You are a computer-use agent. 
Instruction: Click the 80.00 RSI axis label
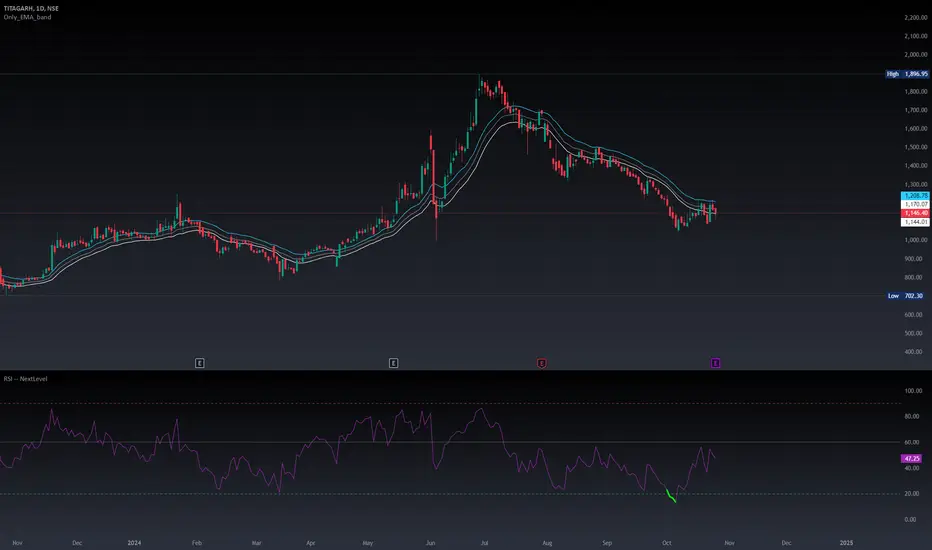911,417
